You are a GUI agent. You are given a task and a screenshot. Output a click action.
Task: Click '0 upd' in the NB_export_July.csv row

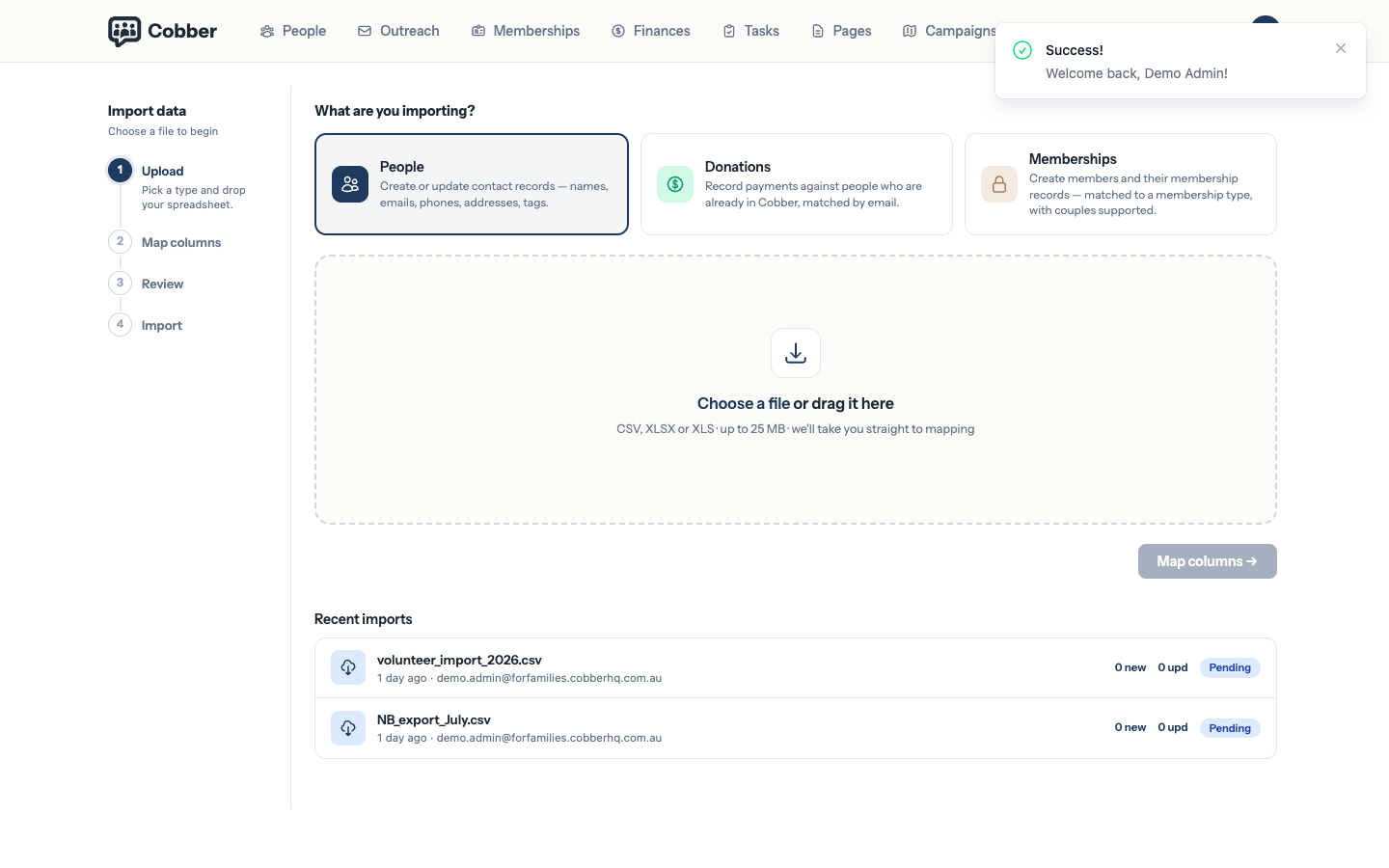[1173, 727]
